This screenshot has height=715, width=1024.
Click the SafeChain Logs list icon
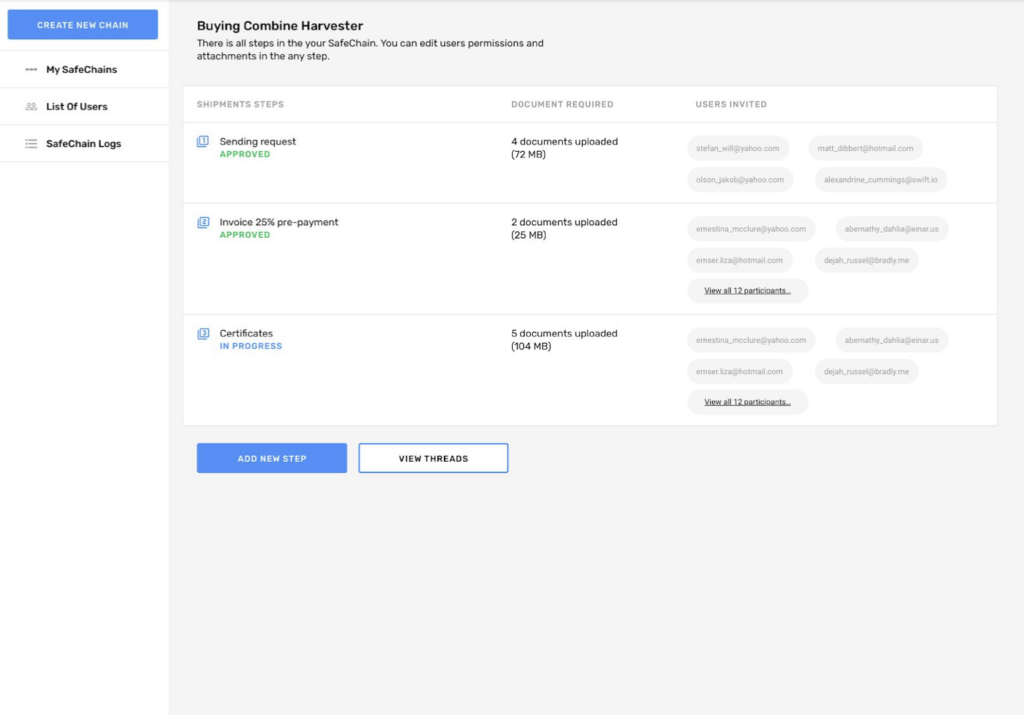30,143
